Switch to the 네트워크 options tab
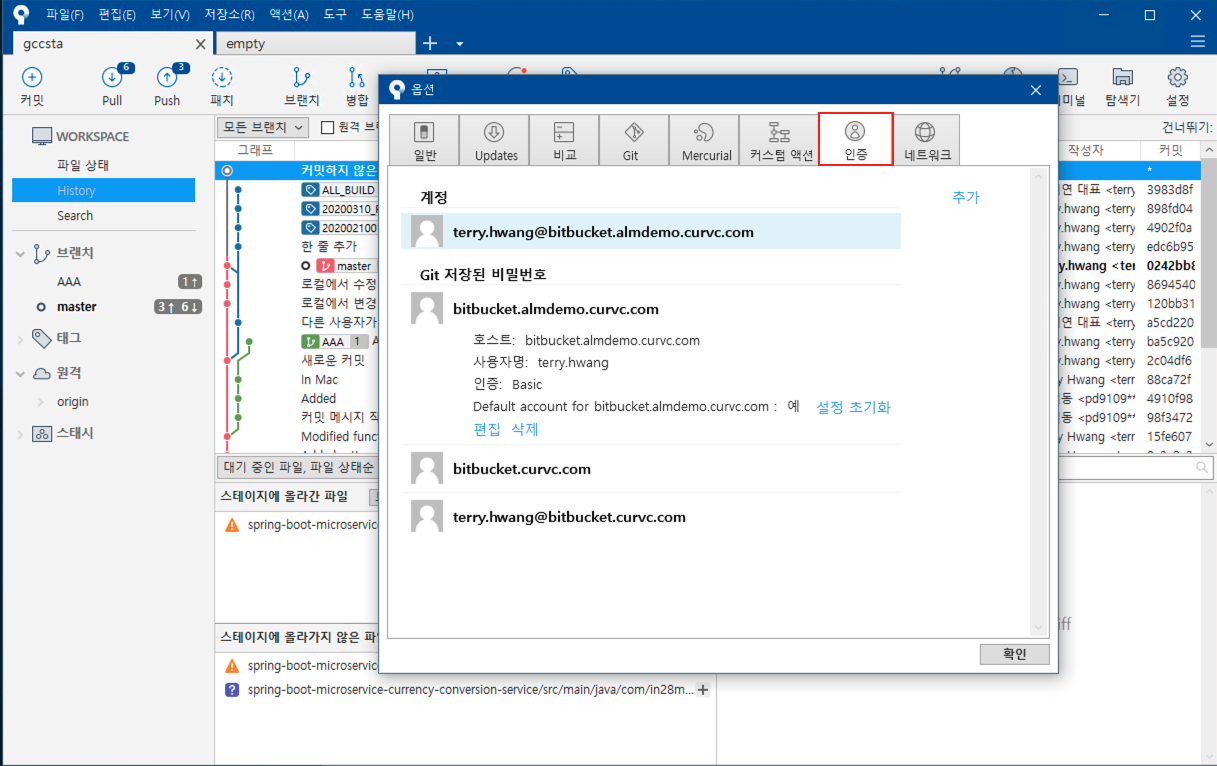Viewport: 1217px width, 766px height. pyautogui.click(x=926, y=140)
